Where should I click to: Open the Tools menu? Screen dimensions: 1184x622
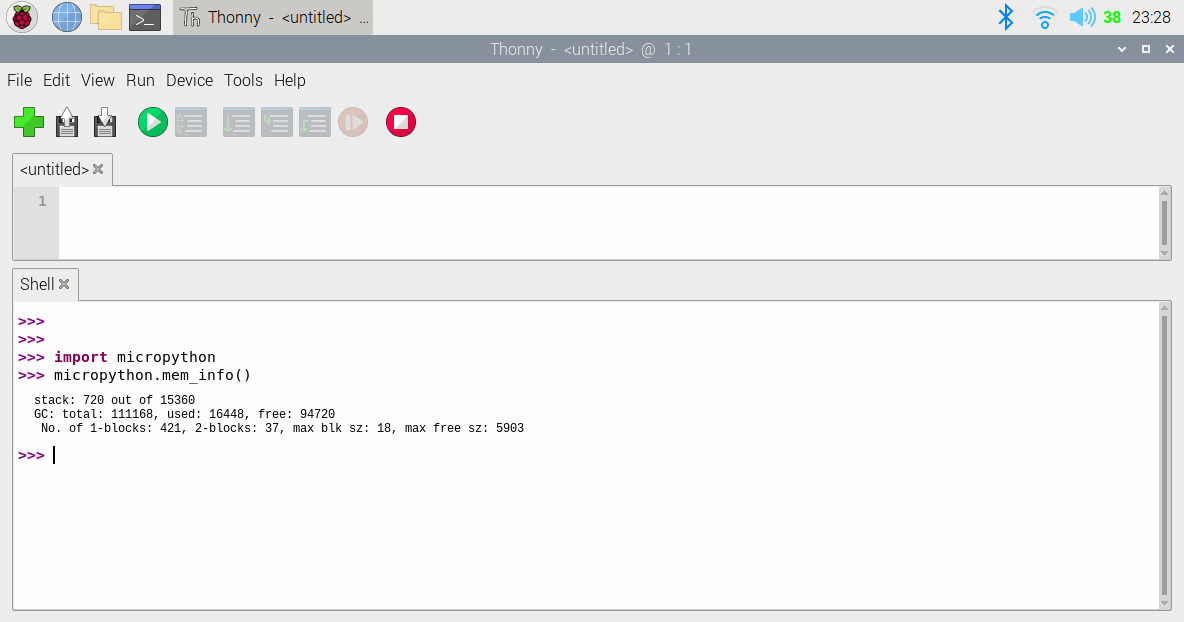coord(243,80)
